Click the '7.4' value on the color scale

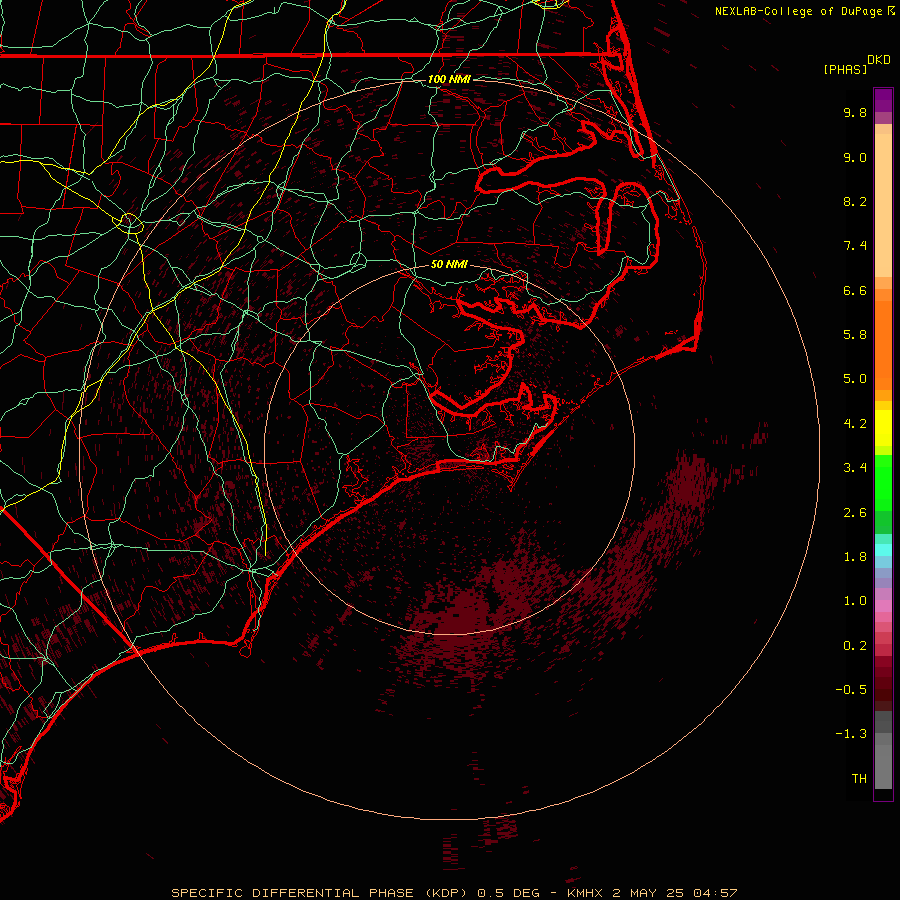point(855,246)
